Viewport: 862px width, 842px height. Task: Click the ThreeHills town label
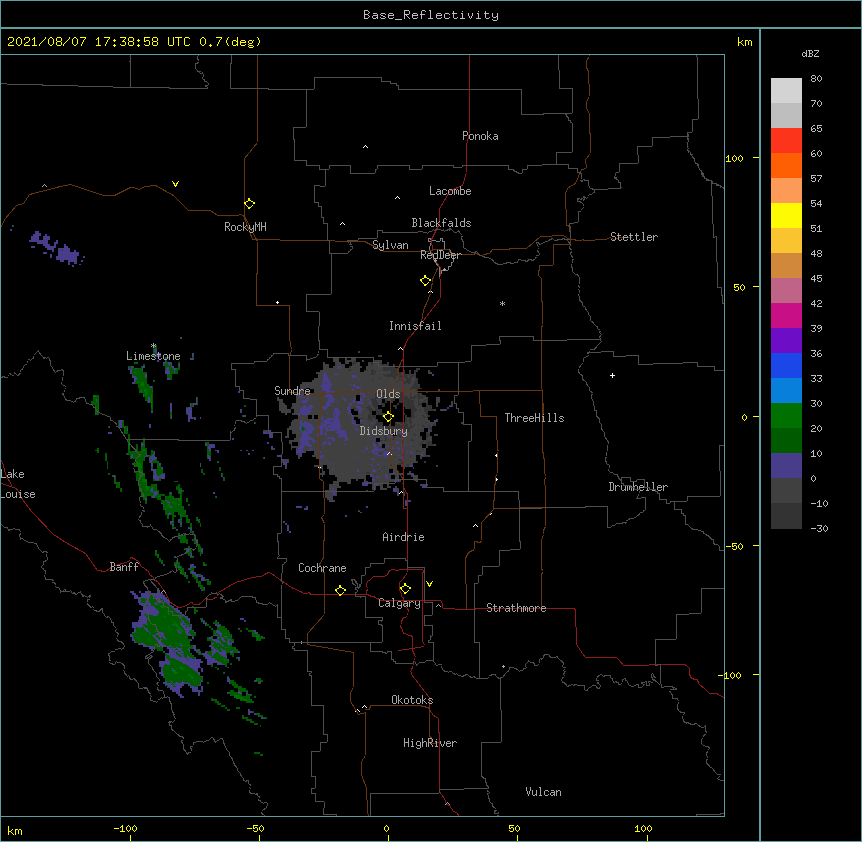coord(534,418)
